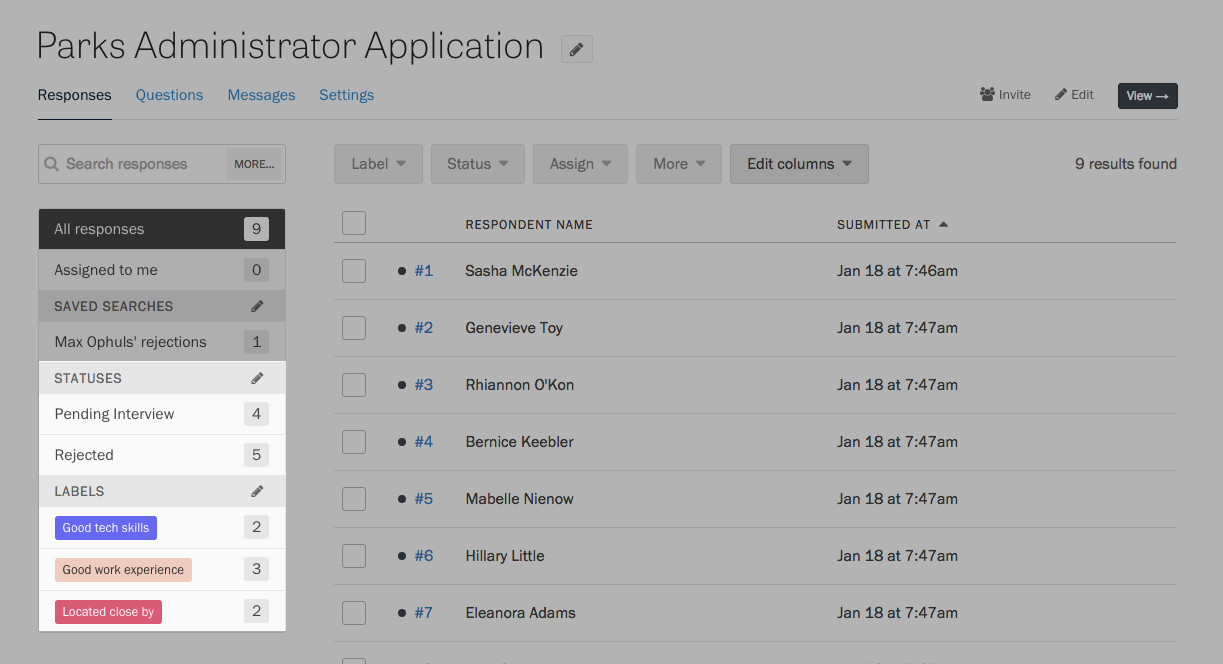The height and width of the screenshot is (664, 1223).
Task: Open the Assign dropdown
Action: tap(580, 164)
